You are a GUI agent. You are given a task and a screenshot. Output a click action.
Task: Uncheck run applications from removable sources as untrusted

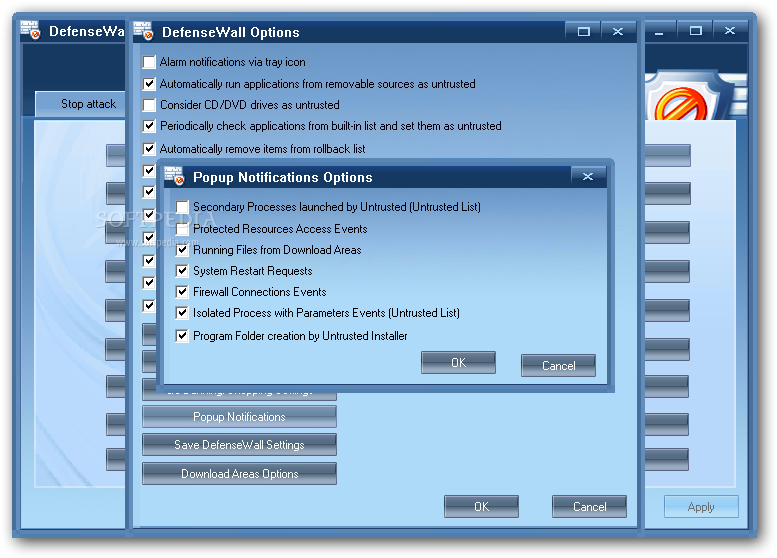coord(149,84)
